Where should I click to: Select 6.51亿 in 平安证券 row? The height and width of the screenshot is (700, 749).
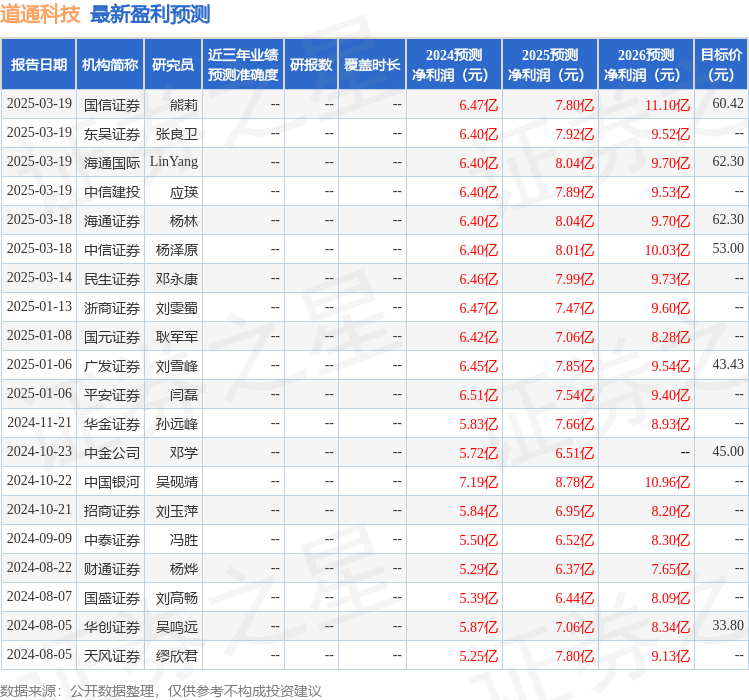pyautogui.click(x=479, y=395)
